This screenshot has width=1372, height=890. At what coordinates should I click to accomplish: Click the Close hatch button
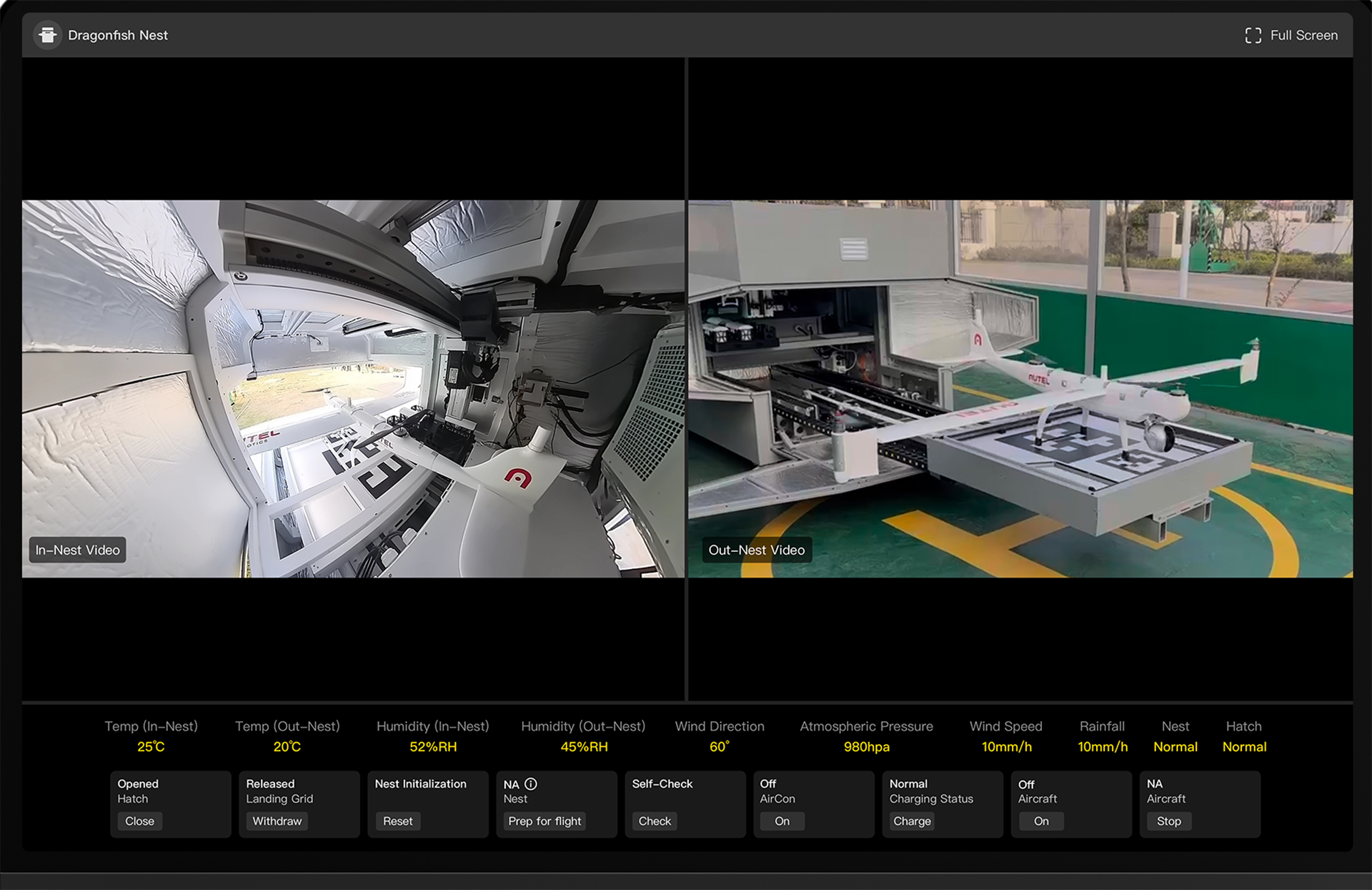[139, 821]
